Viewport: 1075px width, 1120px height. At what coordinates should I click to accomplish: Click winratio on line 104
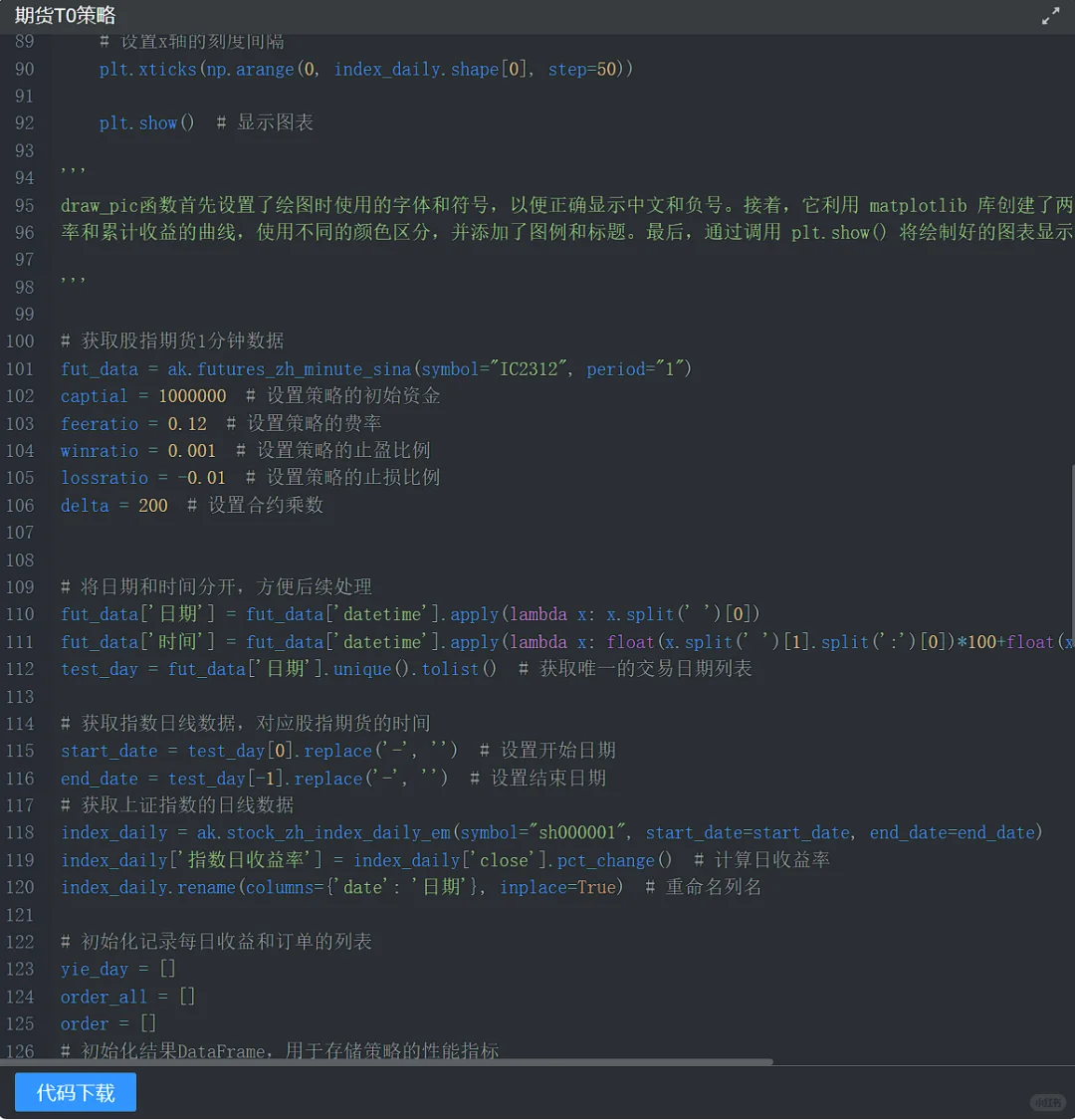pyautogui.click(x=100, y=451)
